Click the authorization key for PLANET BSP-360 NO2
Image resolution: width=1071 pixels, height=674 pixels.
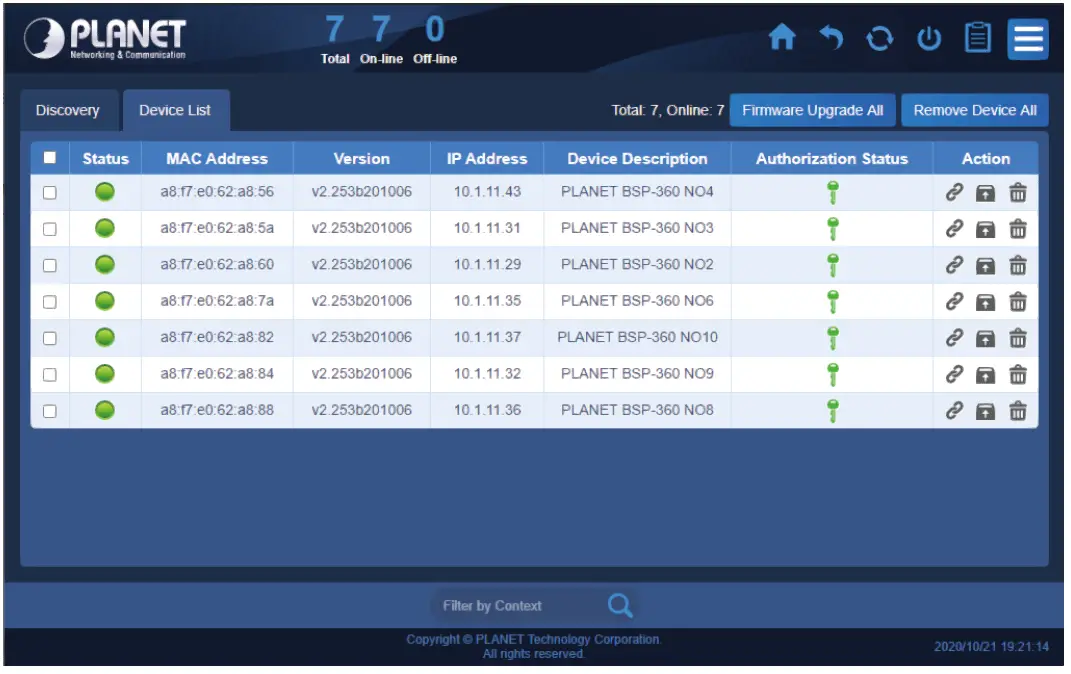(833, 264)
